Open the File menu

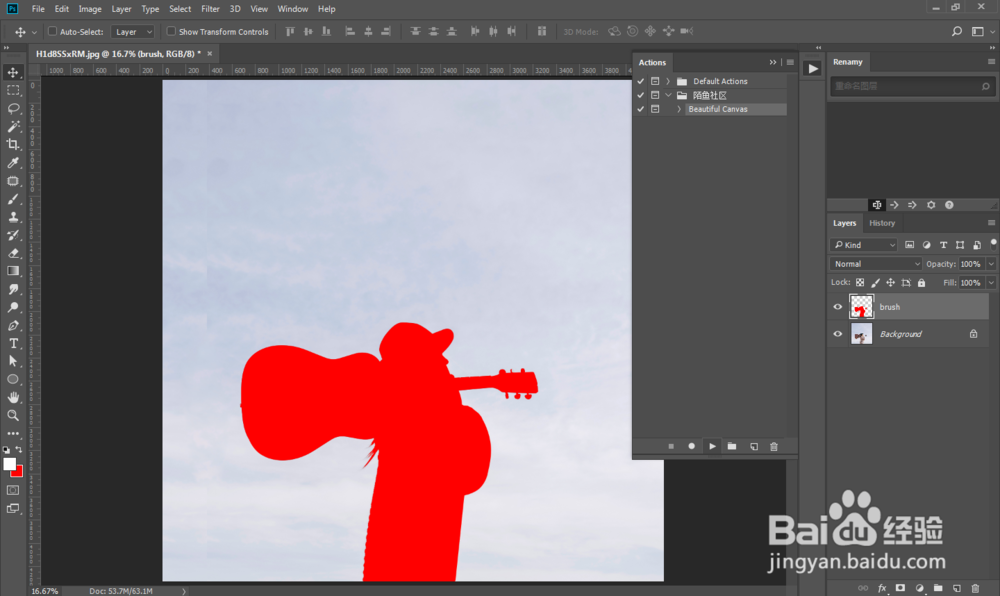point(38,9)
